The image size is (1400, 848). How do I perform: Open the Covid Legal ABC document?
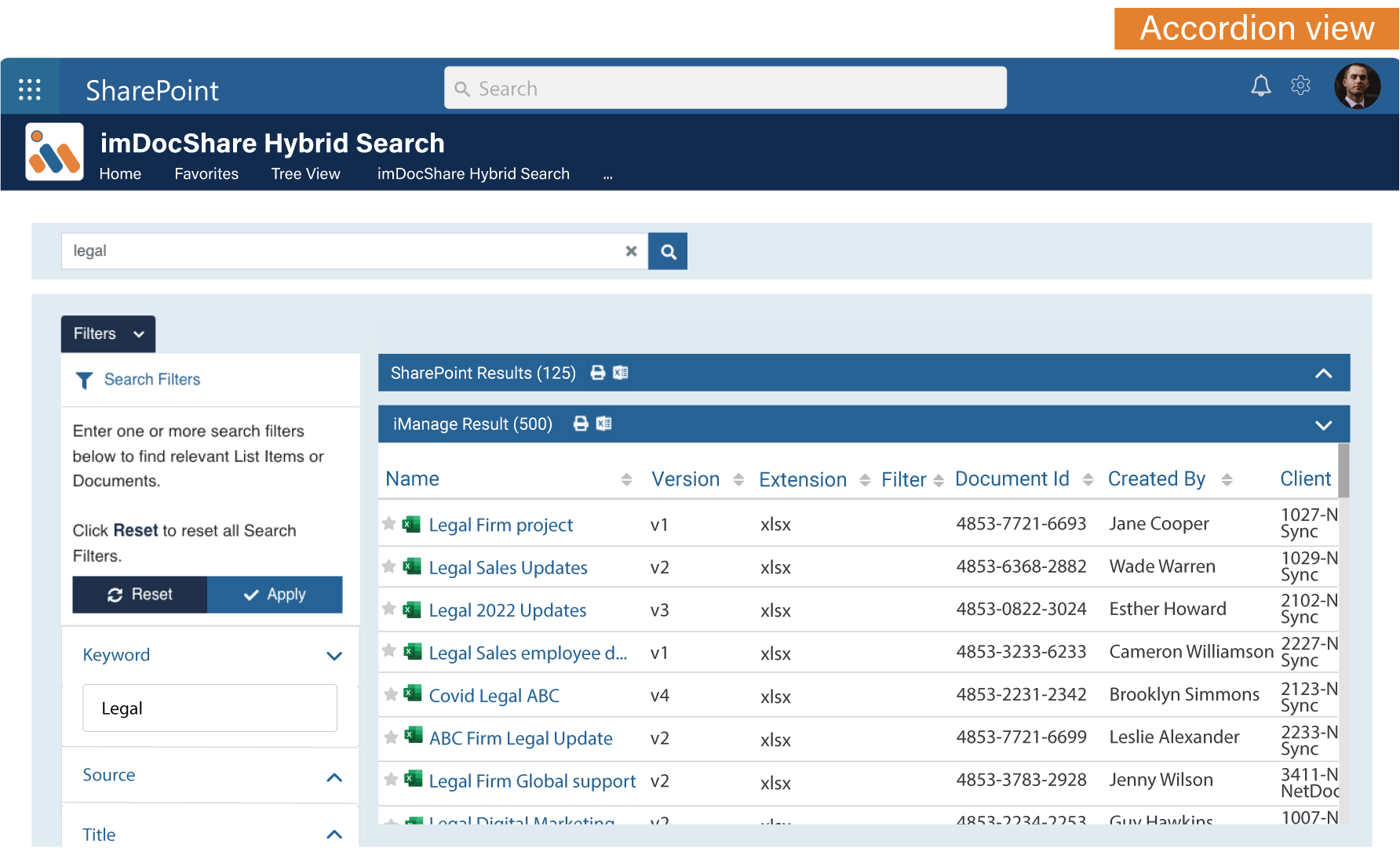(x=494, y=696)
